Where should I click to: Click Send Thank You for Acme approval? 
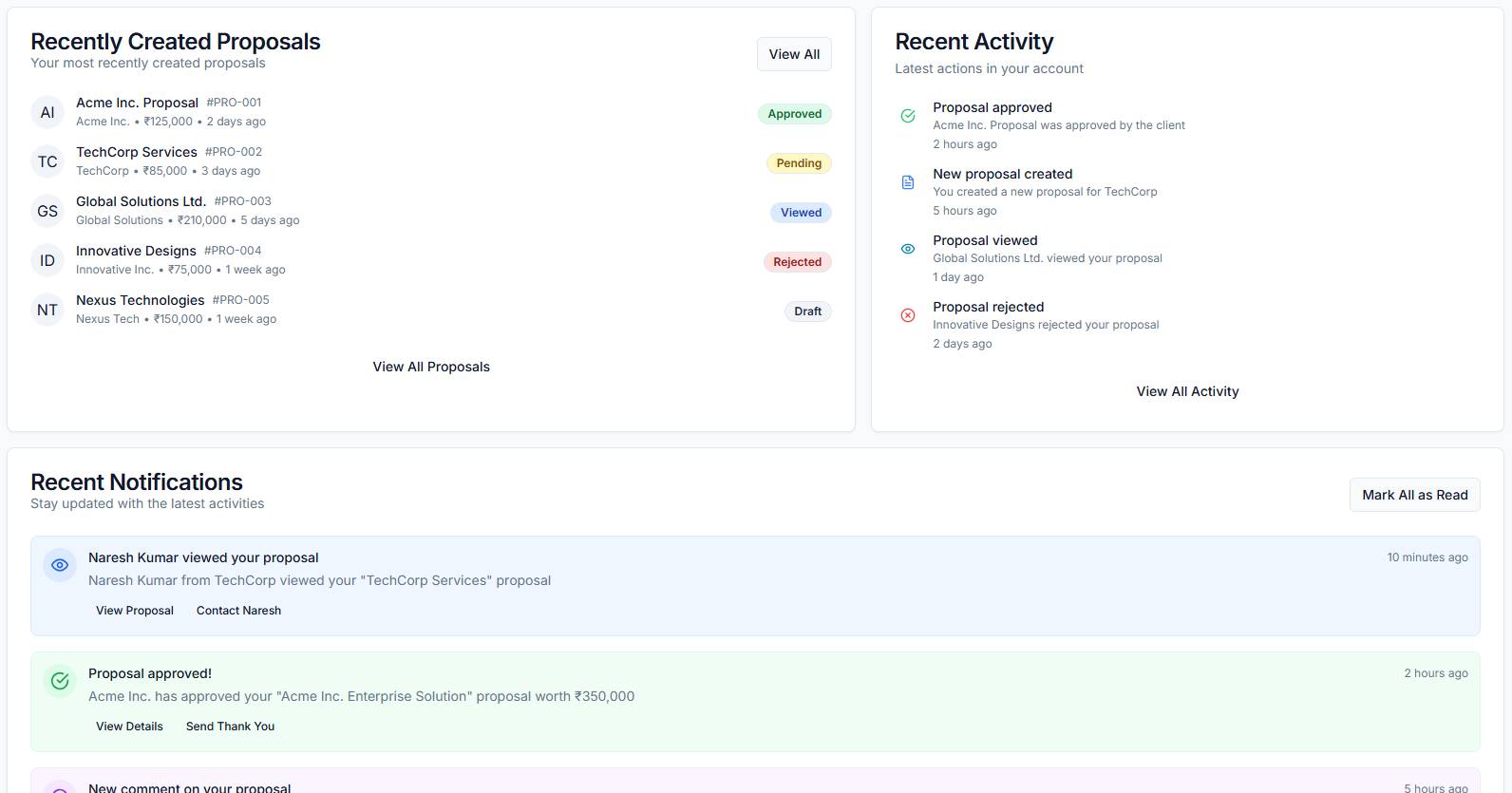coord(230,727)
